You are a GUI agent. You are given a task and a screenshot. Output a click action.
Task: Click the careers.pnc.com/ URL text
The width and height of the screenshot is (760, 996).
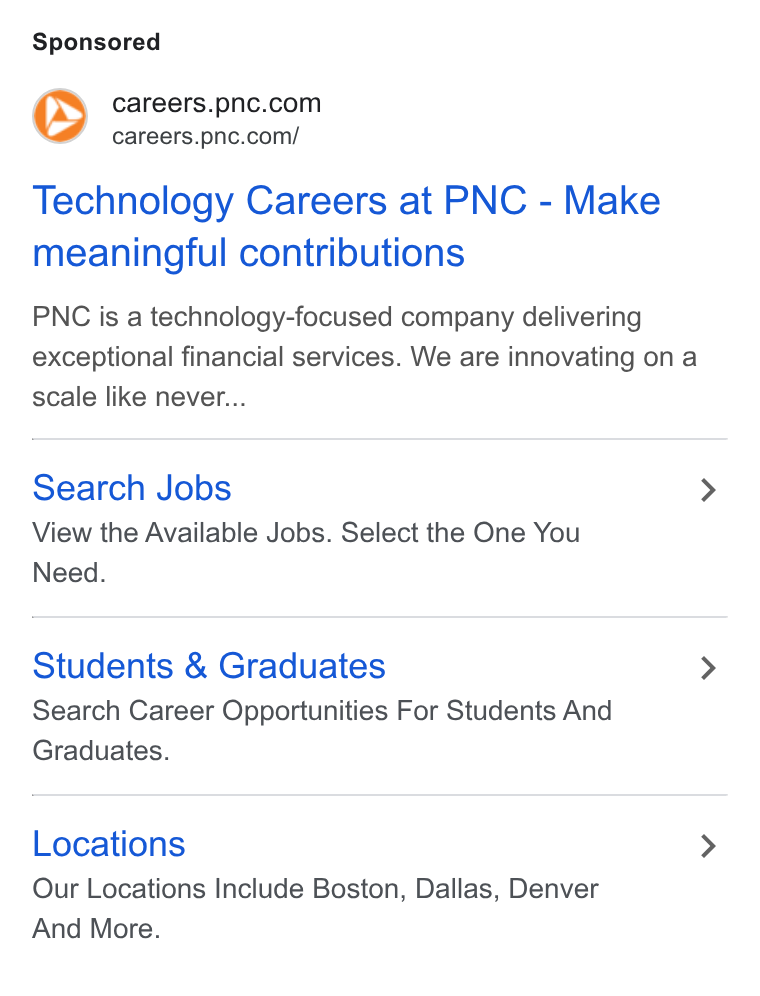click(205, 136)
